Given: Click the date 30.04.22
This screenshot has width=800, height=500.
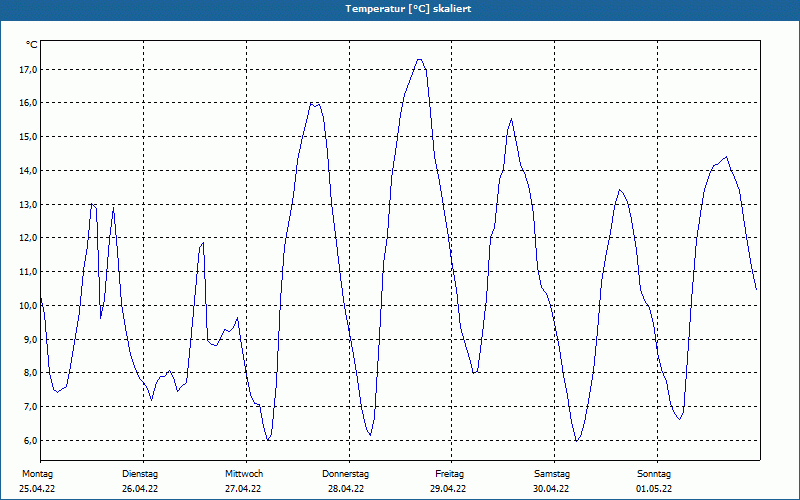Looking at the screenshot, I should [552, 489].
